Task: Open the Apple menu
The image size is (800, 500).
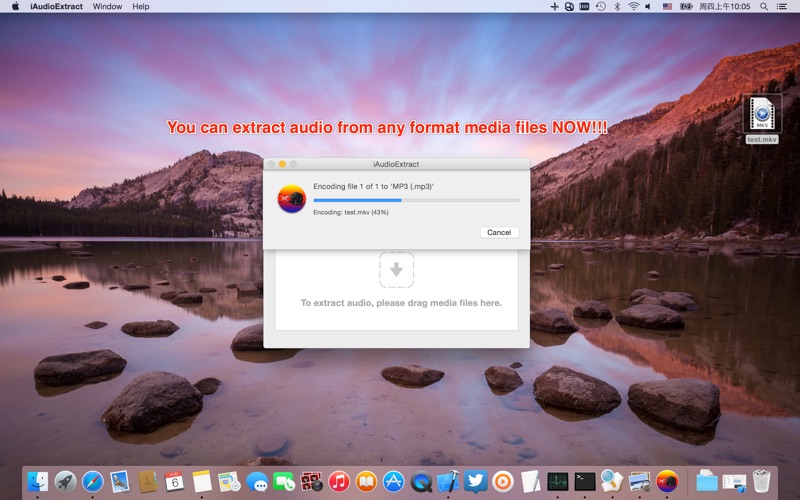Action: pos(15,6)
